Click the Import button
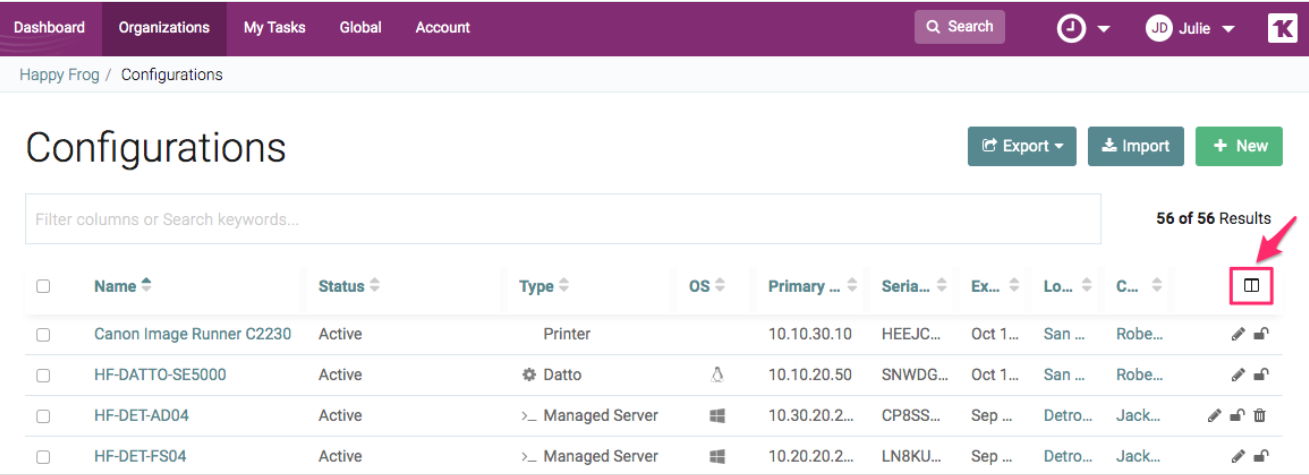Viewport: 1309px width, 475px height. 1135,146
